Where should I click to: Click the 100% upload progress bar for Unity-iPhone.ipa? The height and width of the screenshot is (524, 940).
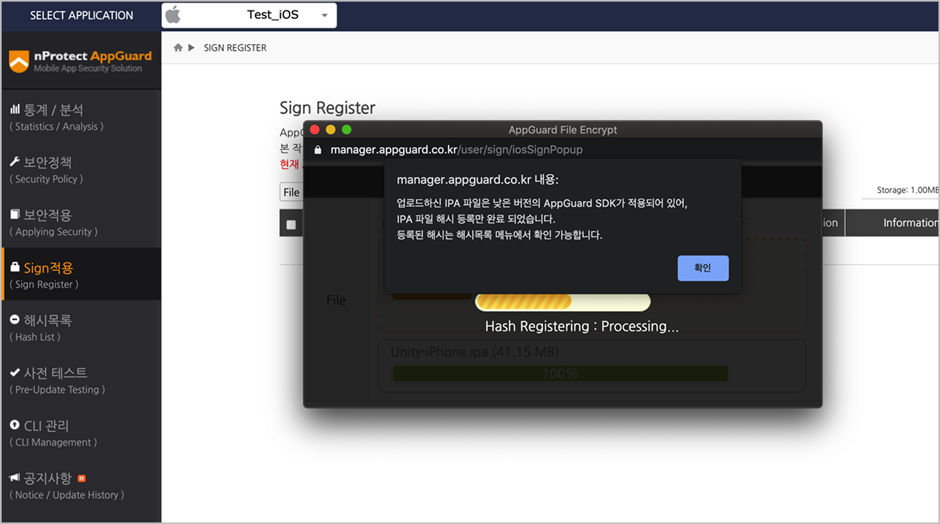click(560, 374)
